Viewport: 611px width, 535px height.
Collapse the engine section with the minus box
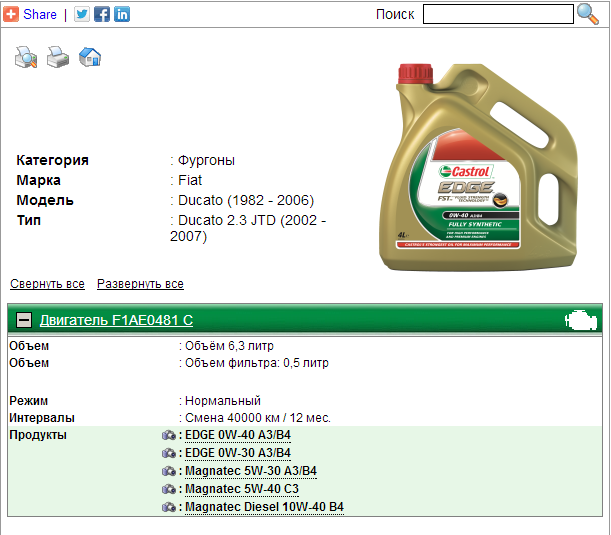(24, 321)
